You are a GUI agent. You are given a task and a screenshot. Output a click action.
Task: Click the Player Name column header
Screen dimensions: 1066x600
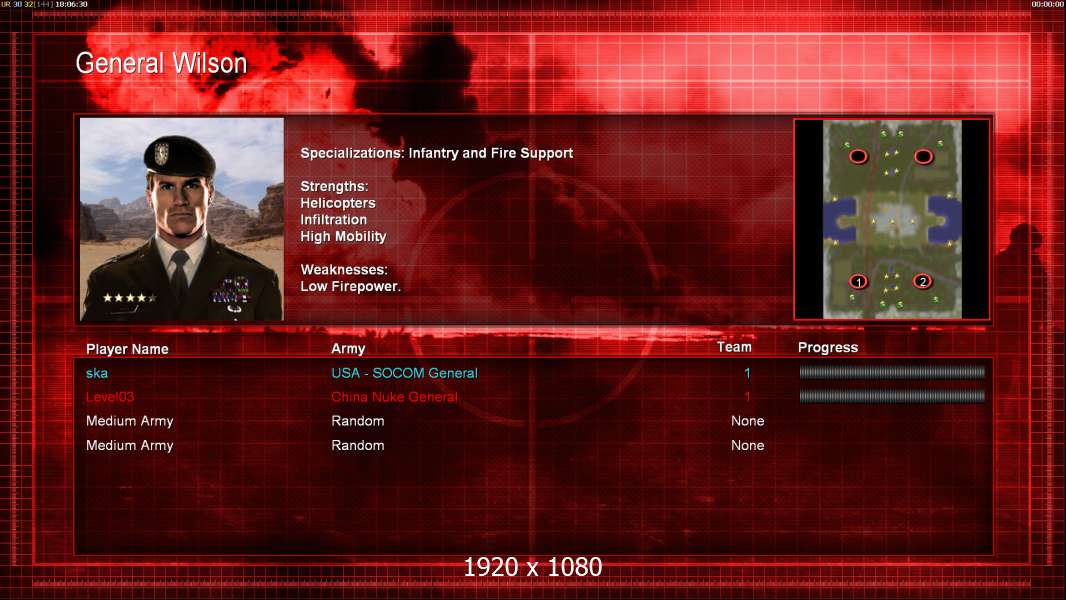[127, 349]
